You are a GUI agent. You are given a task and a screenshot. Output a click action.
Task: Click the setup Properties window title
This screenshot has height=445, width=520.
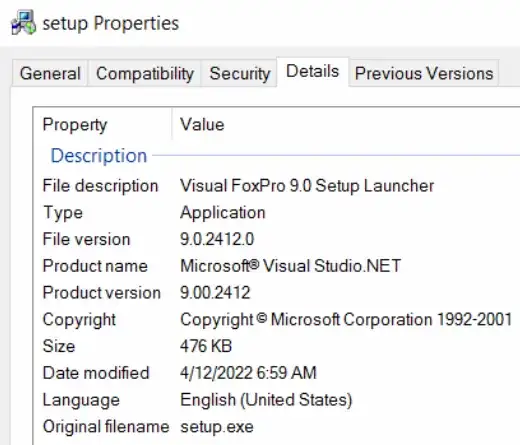pyautogui.click(x=111, y=23)
